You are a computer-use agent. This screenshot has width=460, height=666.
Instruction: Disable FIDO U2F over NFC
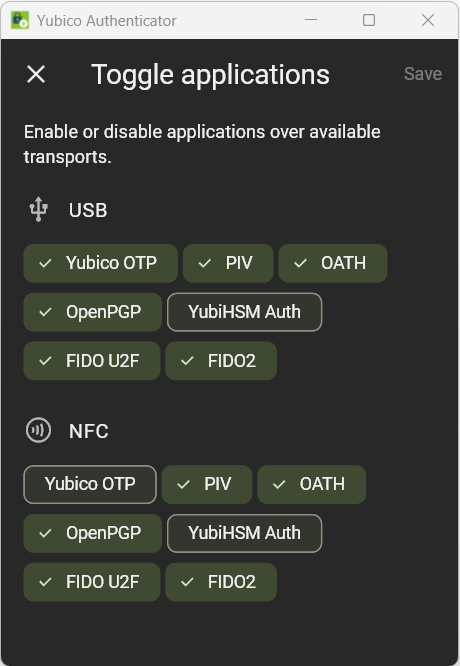pyautogui.click(x=92, y=582)
